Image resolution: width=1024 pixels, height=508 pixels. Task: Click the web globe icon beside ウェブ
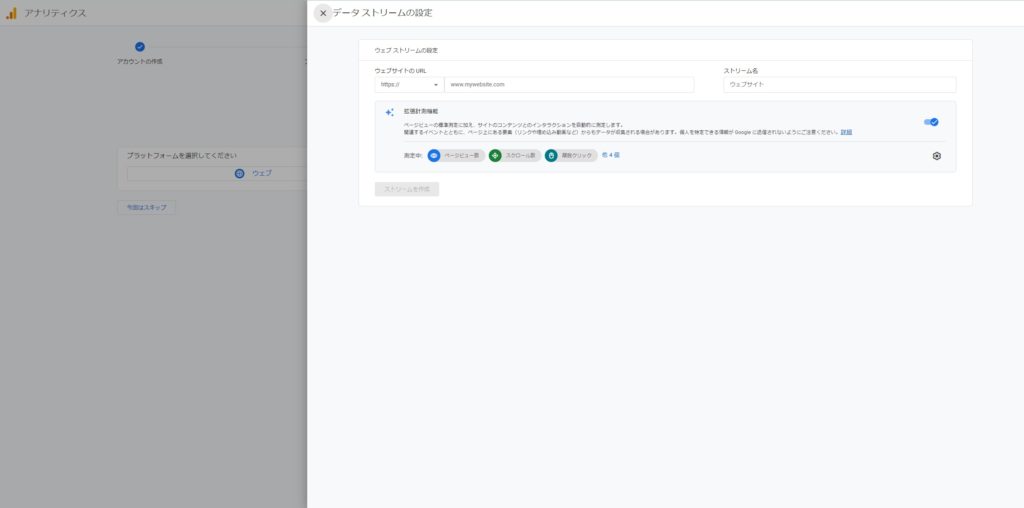tap(239, 173)
